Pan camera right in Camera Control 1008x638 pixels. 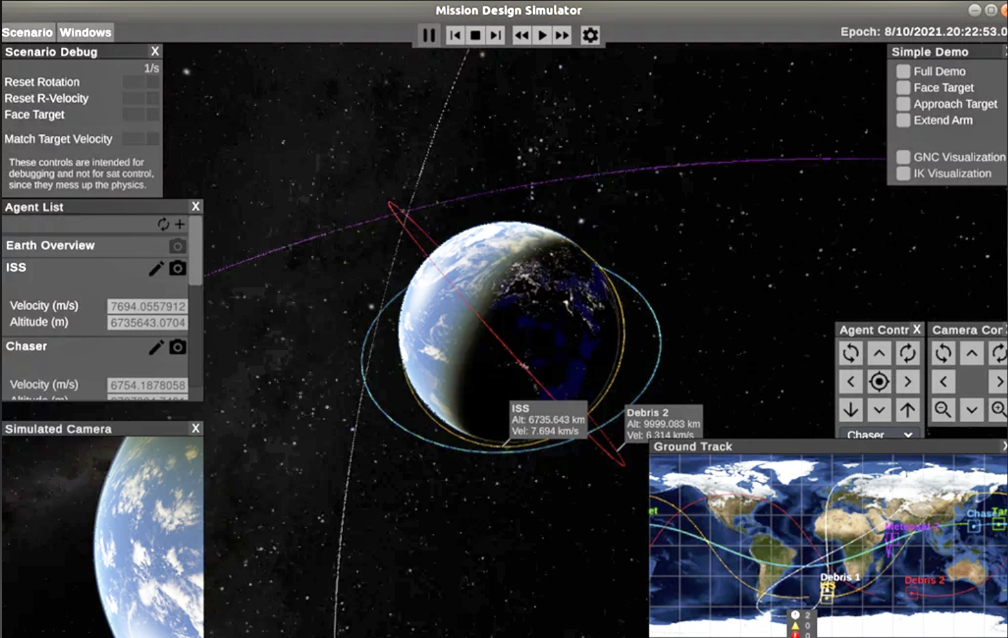(998, 381)
